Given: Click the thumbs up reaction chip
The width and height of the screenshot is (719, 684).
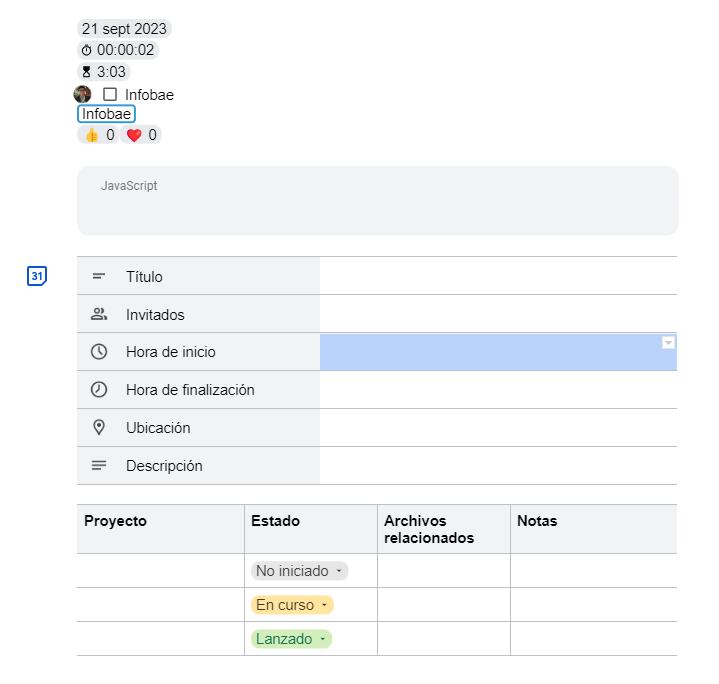Looking at the screenshot, I should click(98, 135).
